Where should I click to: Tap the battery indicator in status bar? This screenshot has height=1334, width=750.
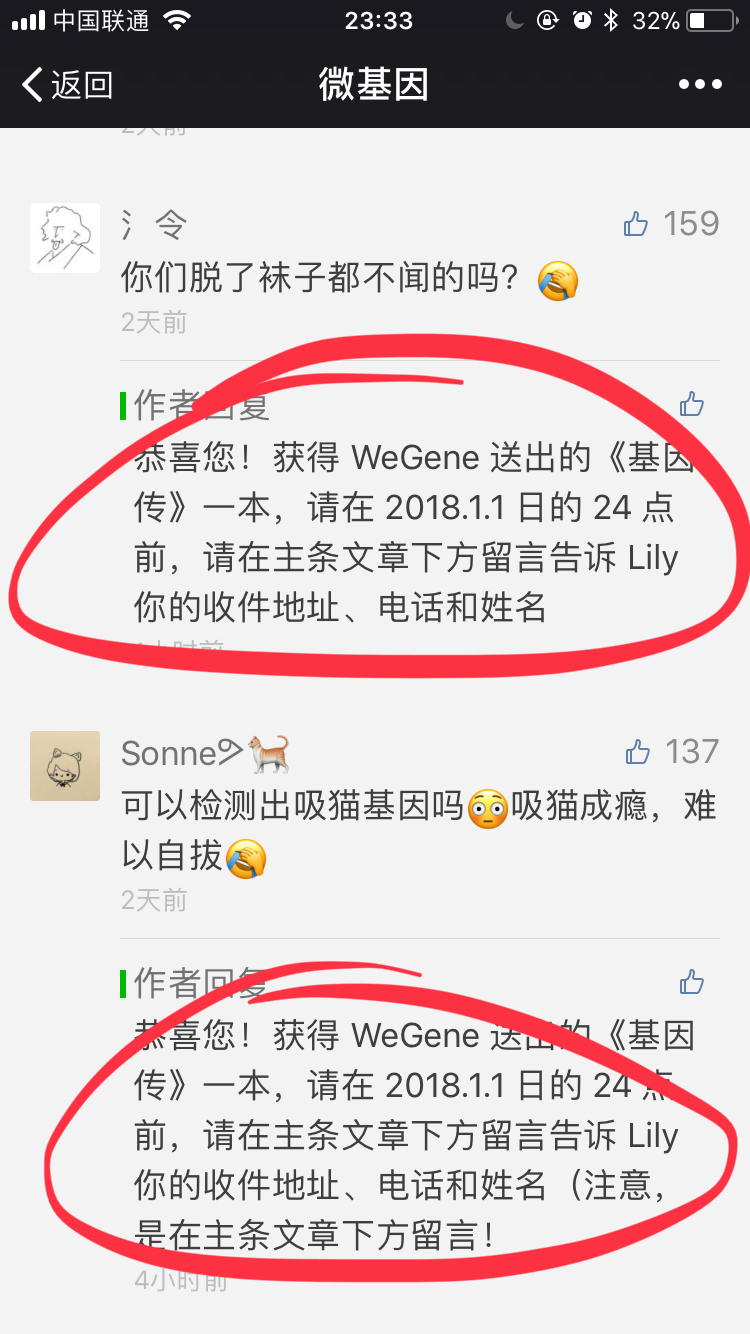711,20
